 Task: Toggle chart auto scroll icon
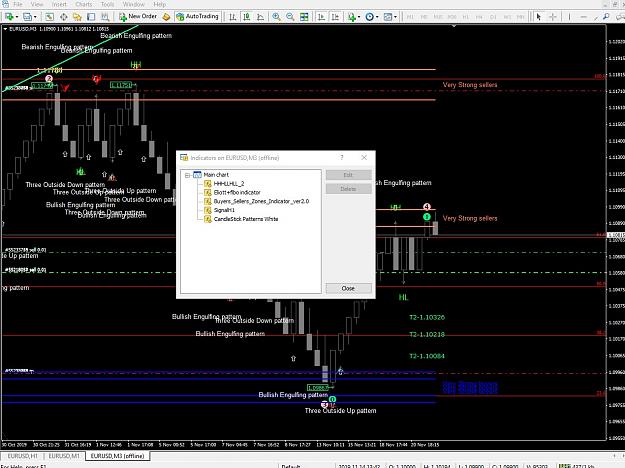click(321, 17)
